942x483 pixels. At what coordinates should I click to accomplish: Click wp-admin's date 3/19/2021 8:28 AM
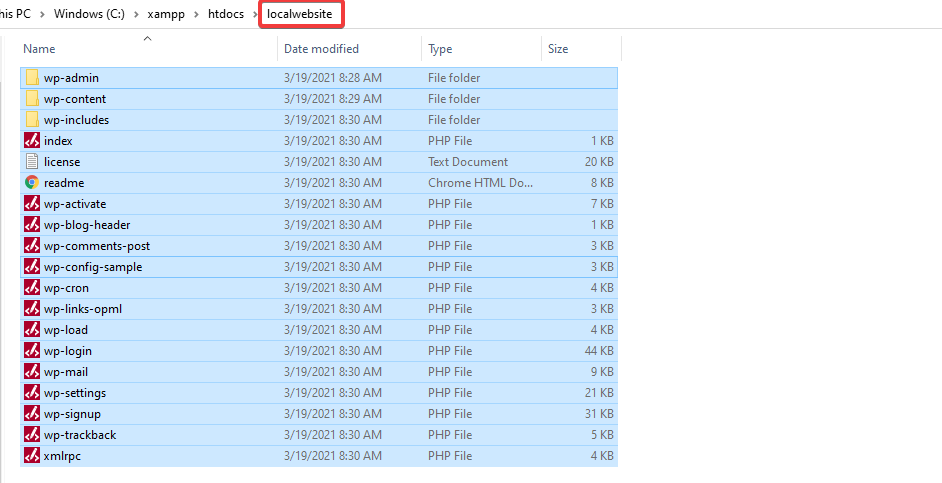tap(333, 78)
